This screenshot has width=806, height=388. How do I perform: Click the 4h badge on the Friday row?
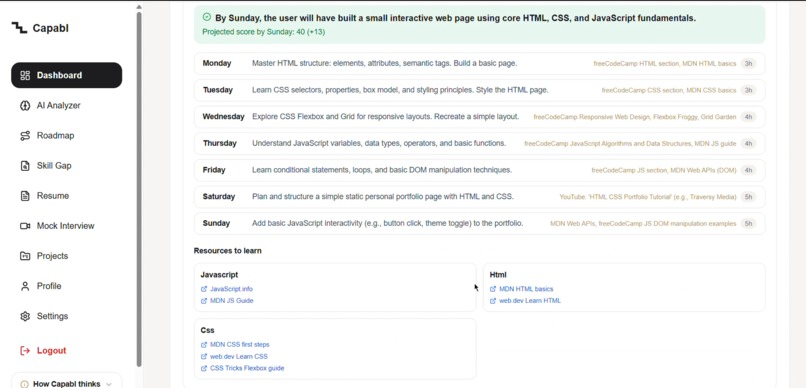point(748,170)
